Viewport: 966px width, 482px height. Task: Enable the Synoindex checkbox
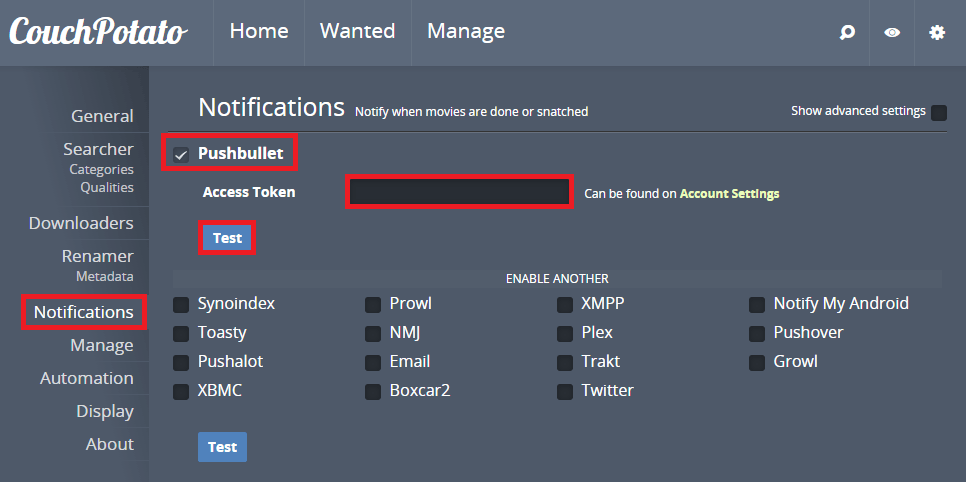click(x=181, y=304)
